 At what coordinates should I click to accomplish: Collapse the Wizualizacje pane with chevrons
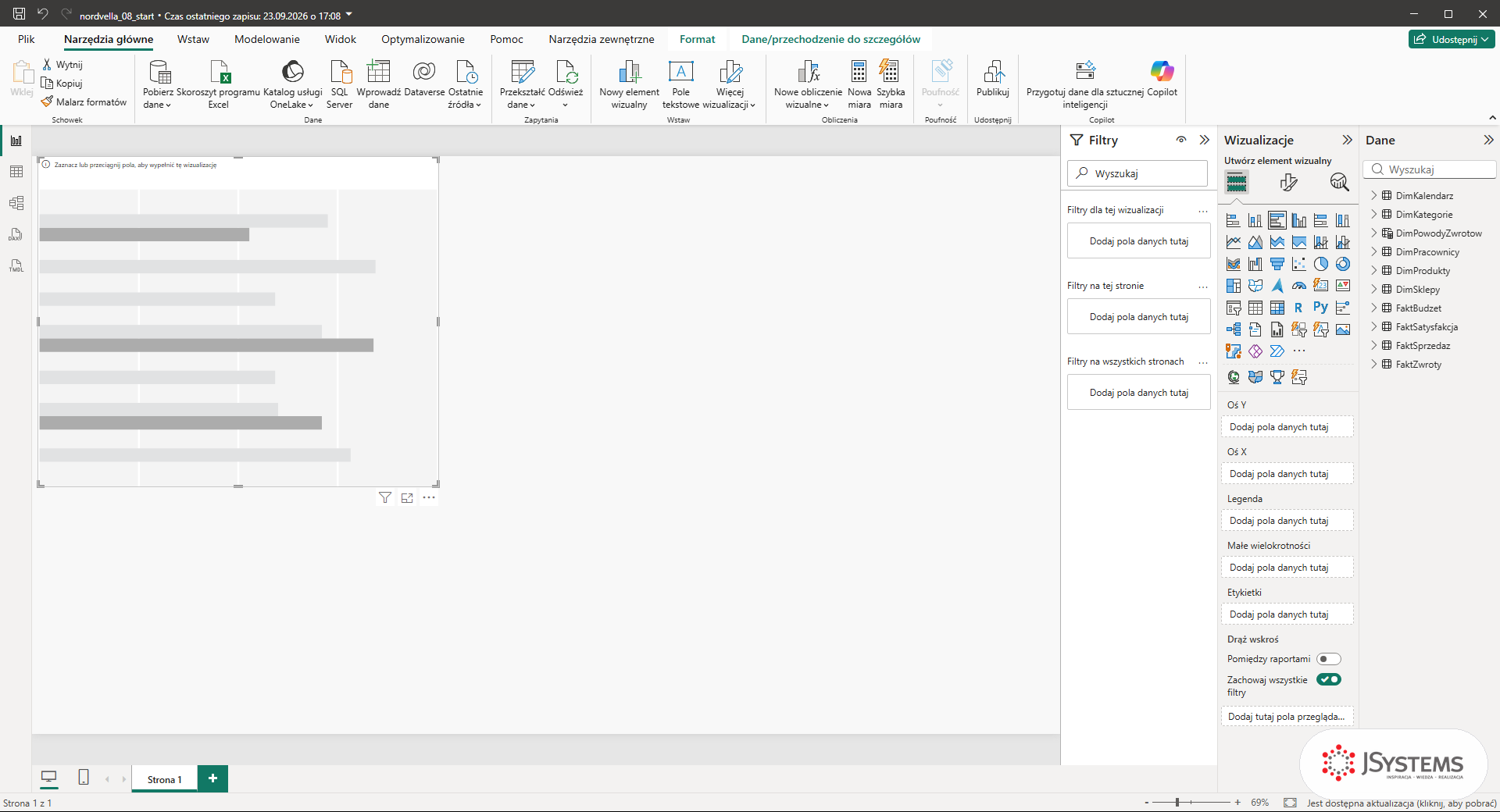click(x=1347, y=140)
